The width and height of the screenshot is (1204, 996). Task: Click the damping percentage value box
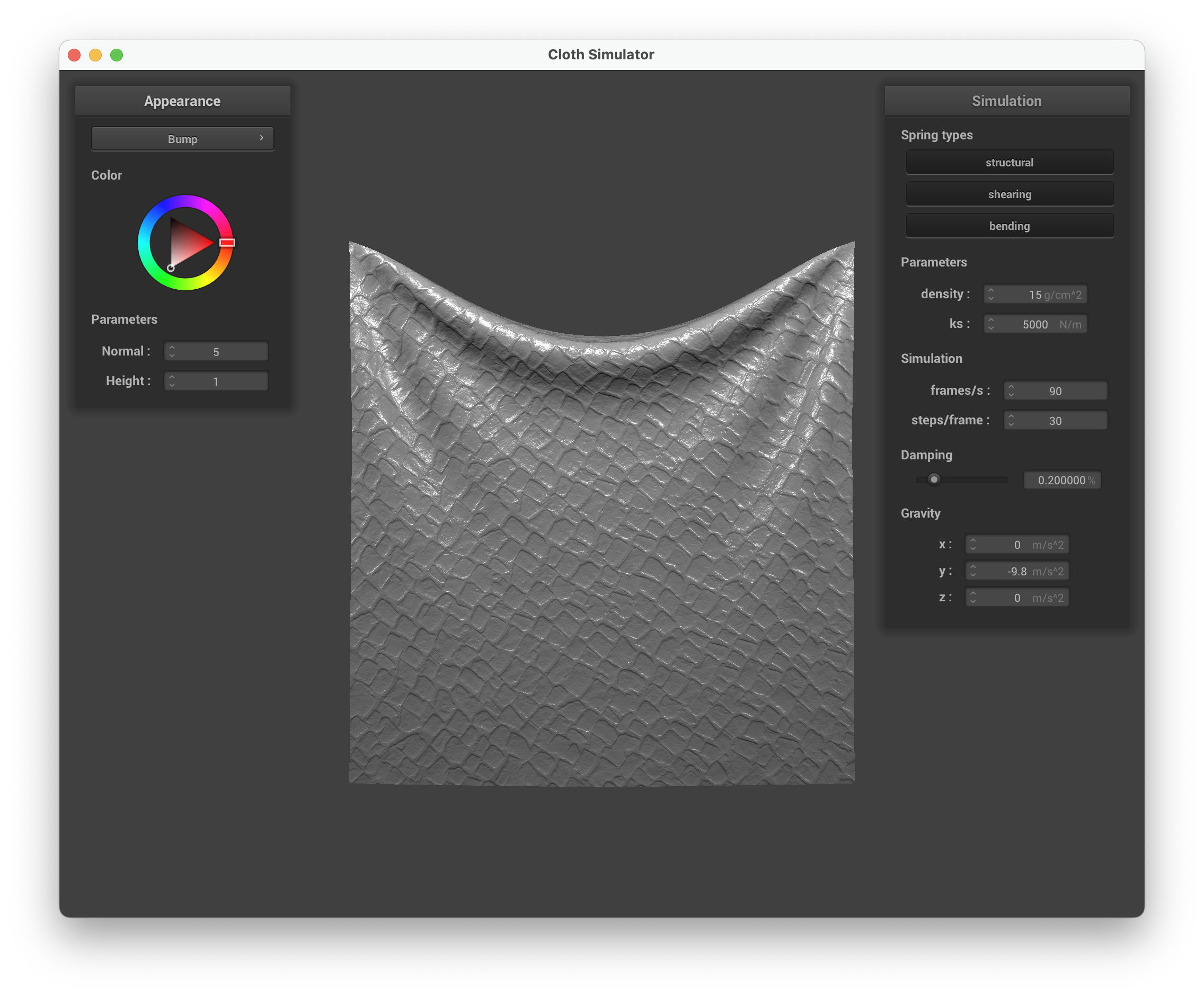coord(1062,480)
